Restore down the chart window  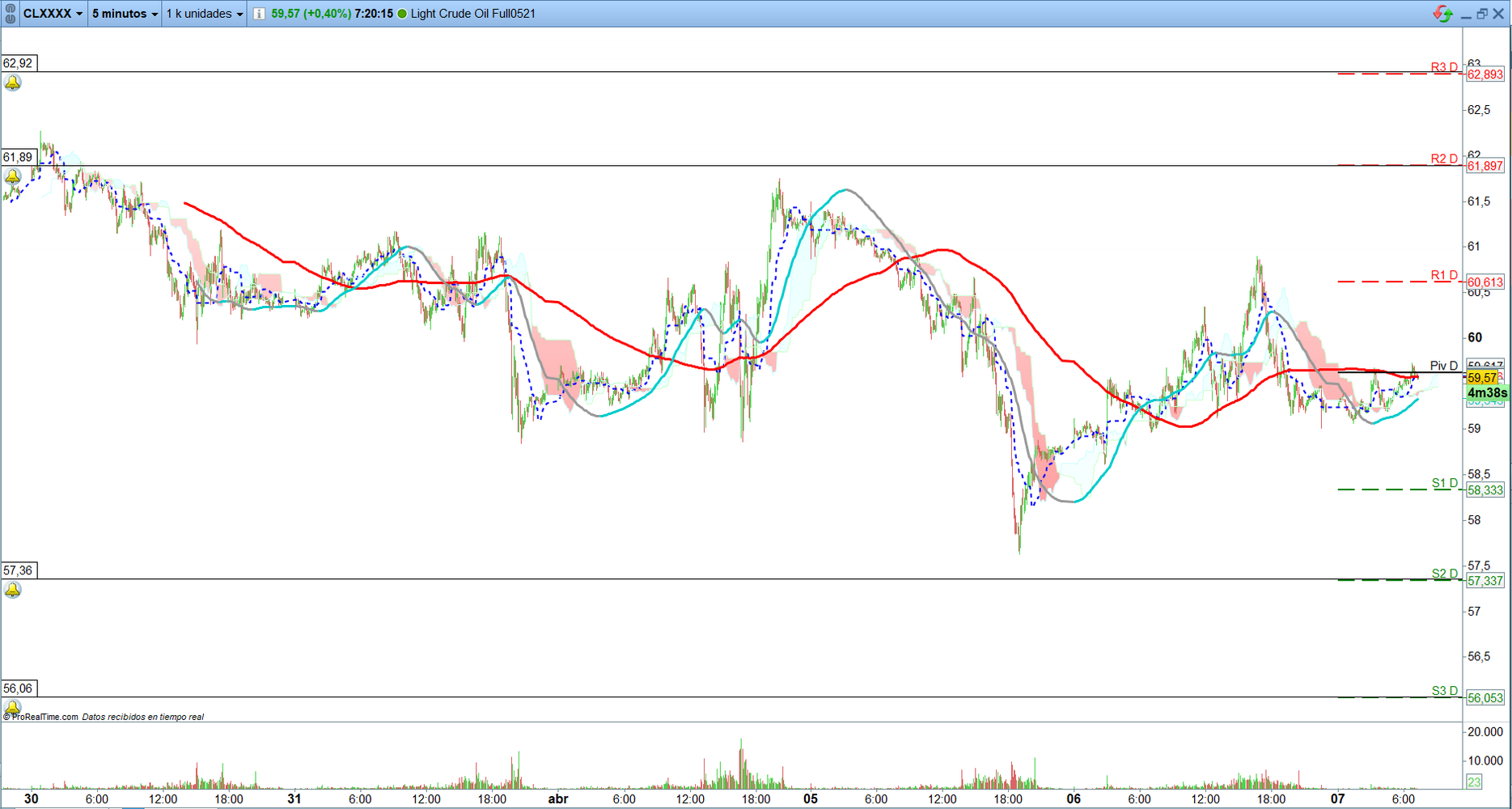[1482, 14]
